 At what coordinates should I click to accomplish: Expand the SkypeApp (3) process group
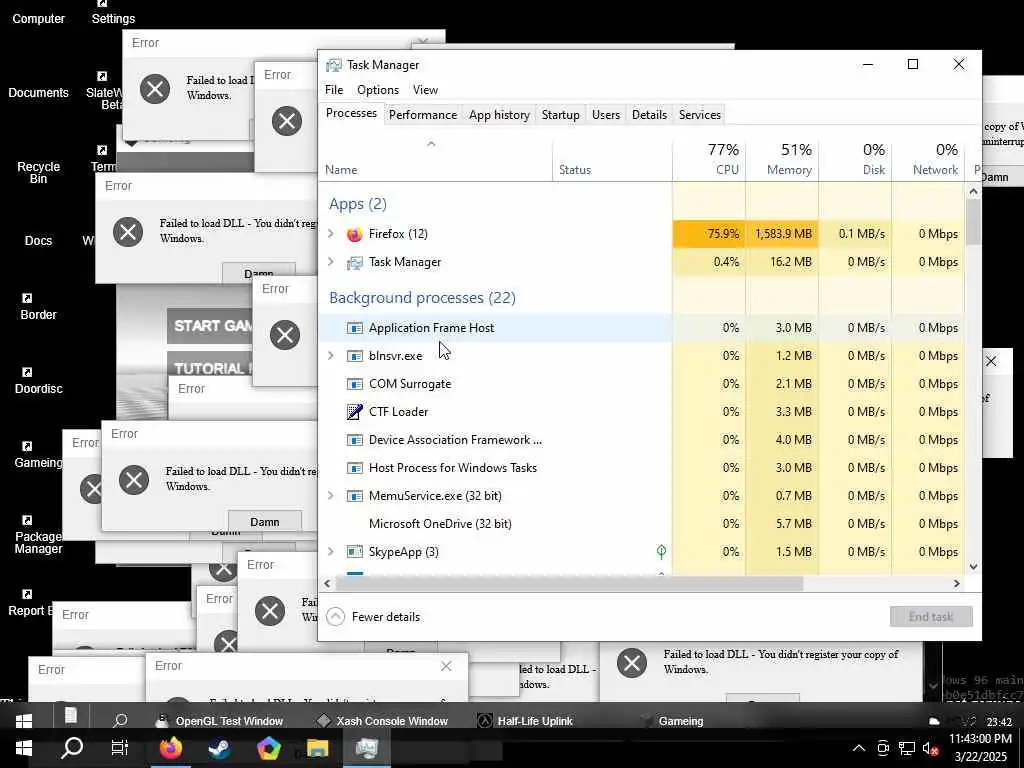click(330, 552)
